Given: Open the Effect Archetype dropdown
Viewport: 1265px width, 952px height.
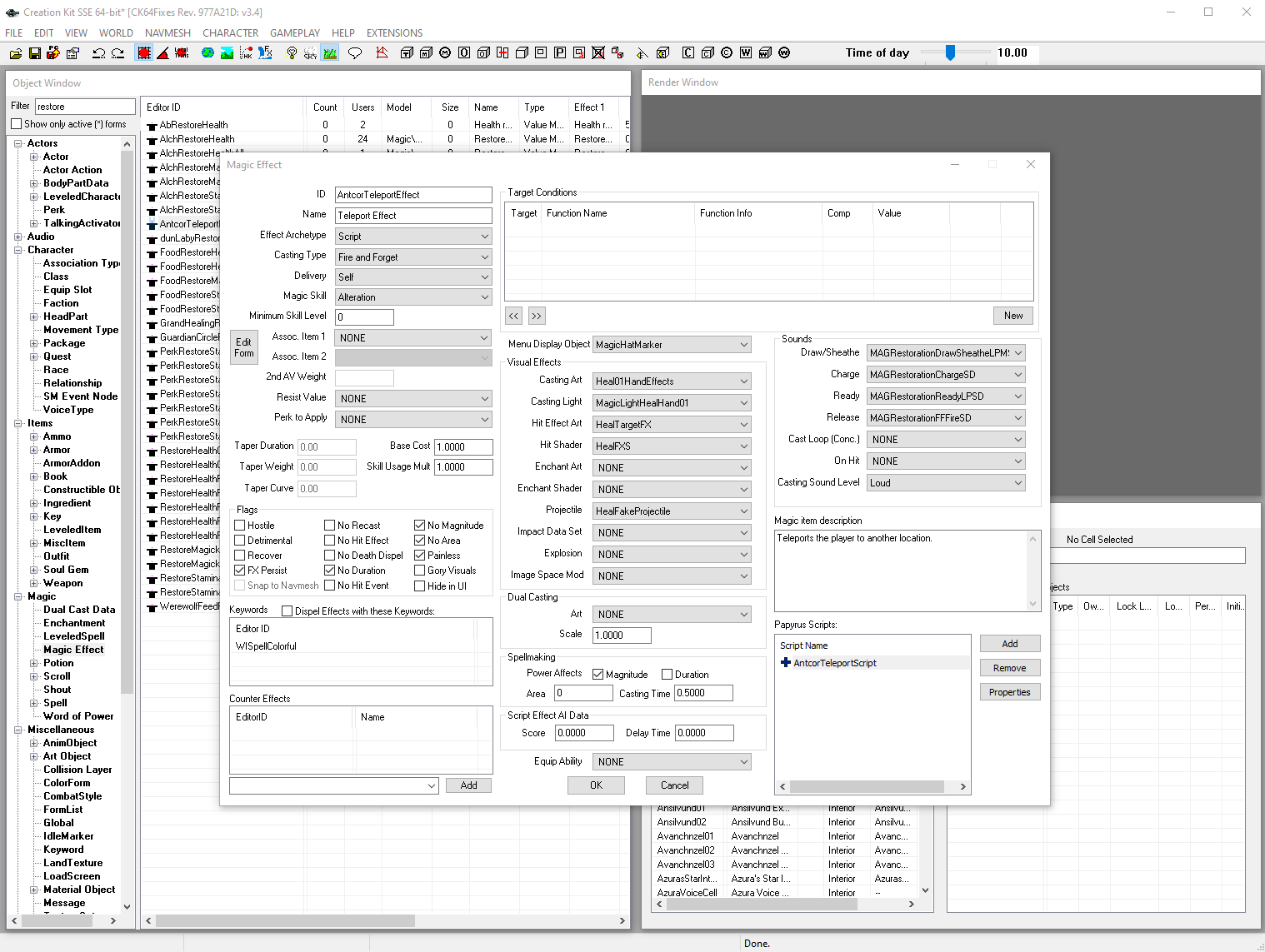Looking at the screenshot, I should pyautogui.click(x=413, y=237).
